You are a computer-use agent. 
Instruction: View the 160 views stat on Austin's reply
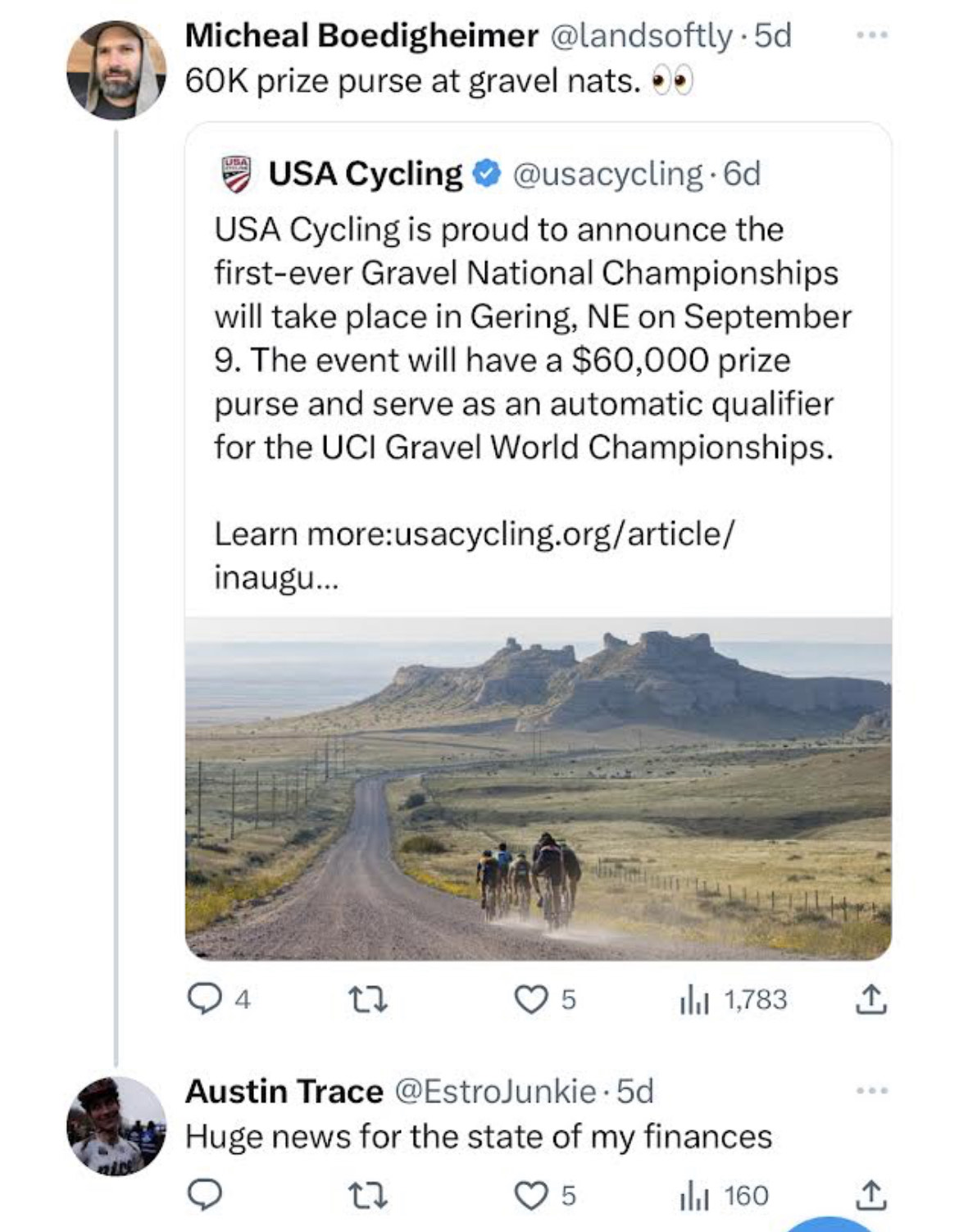[x=724, y=1196]
